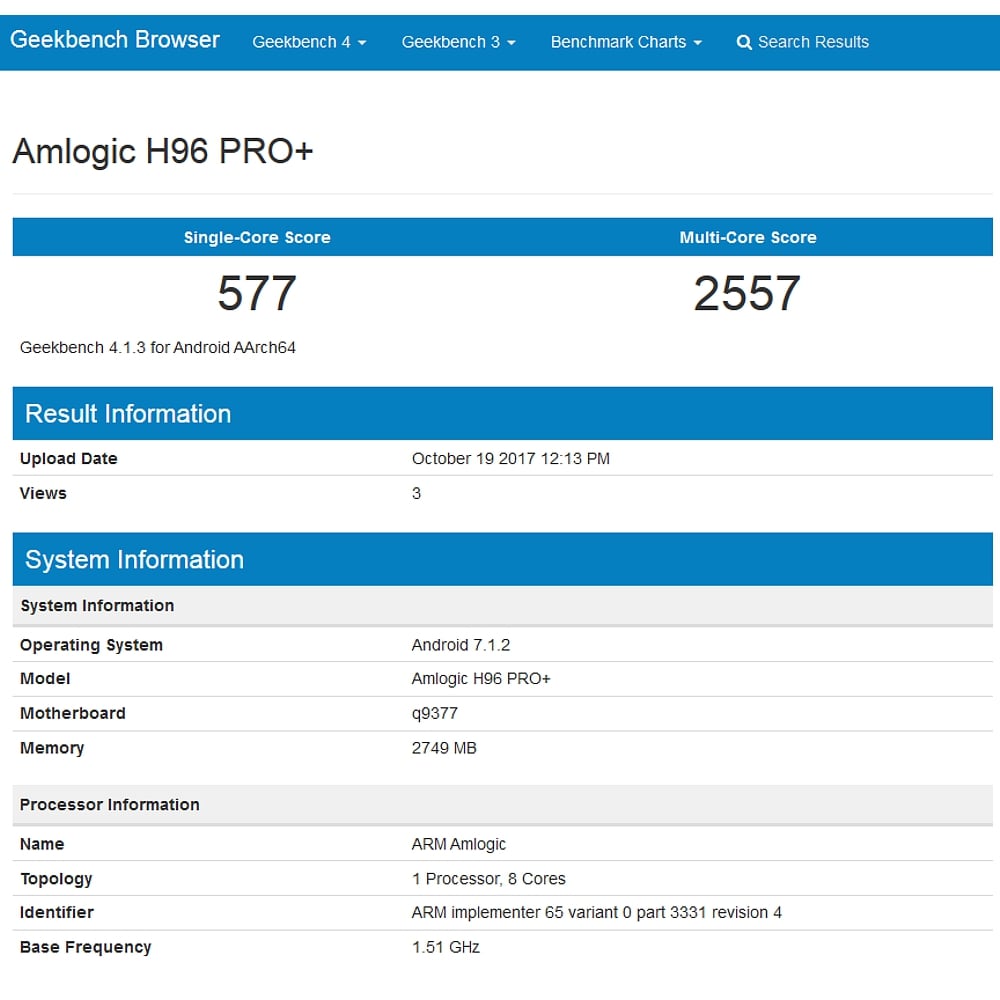Select the Amlogic H96 PRO+ title
Image resolution: width=1000 pixels, height=1000 pixels.
163,152
